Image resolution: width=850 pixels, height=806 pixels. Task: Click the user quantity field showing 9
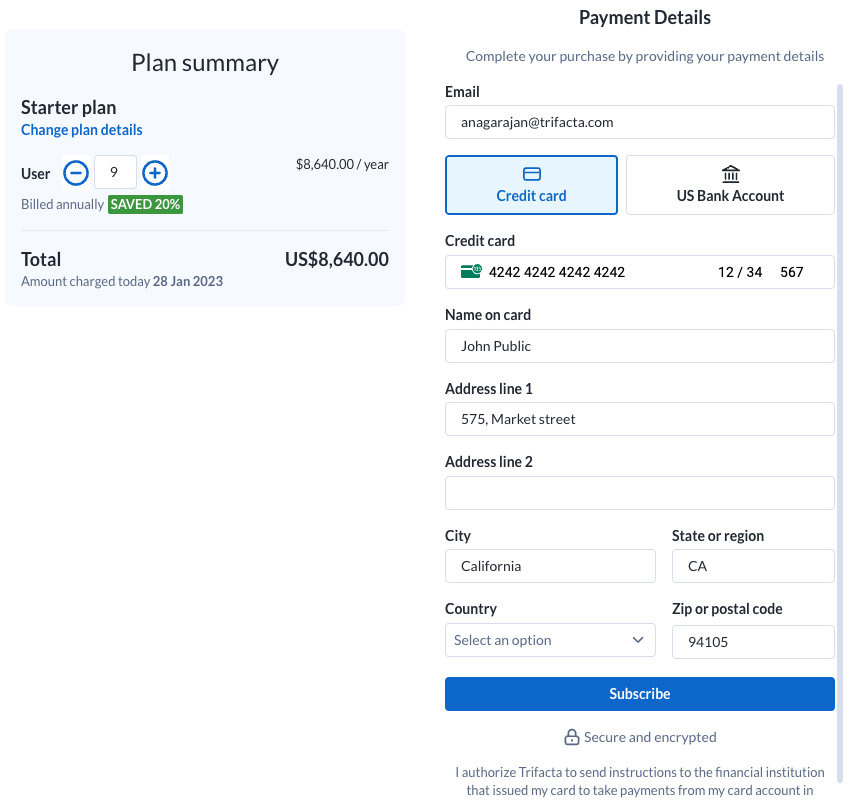[115, 172]
